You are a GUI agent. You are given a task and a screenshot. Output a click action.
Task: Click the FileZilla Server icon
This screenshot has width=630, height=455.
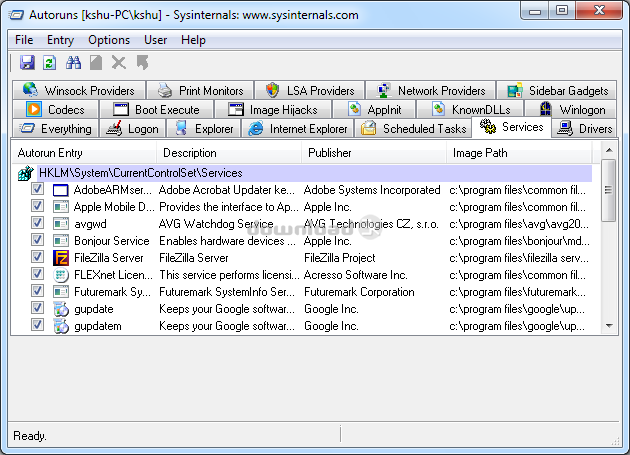pyautogui.click(x=61, y=258)
